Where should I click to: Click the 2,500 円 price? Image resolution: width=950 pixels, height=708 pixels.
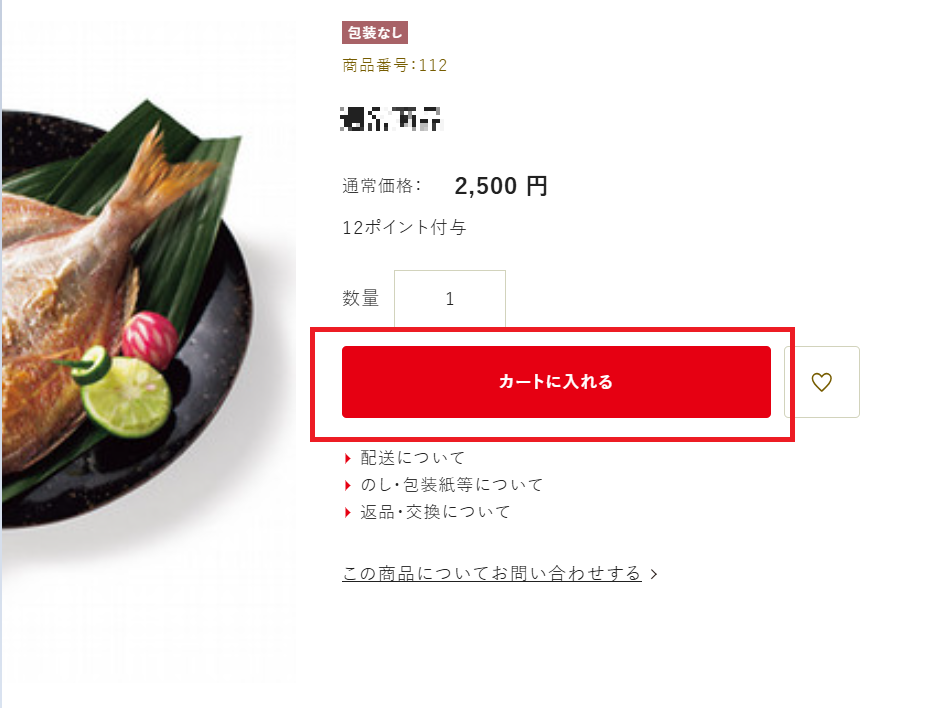[501, 186]
